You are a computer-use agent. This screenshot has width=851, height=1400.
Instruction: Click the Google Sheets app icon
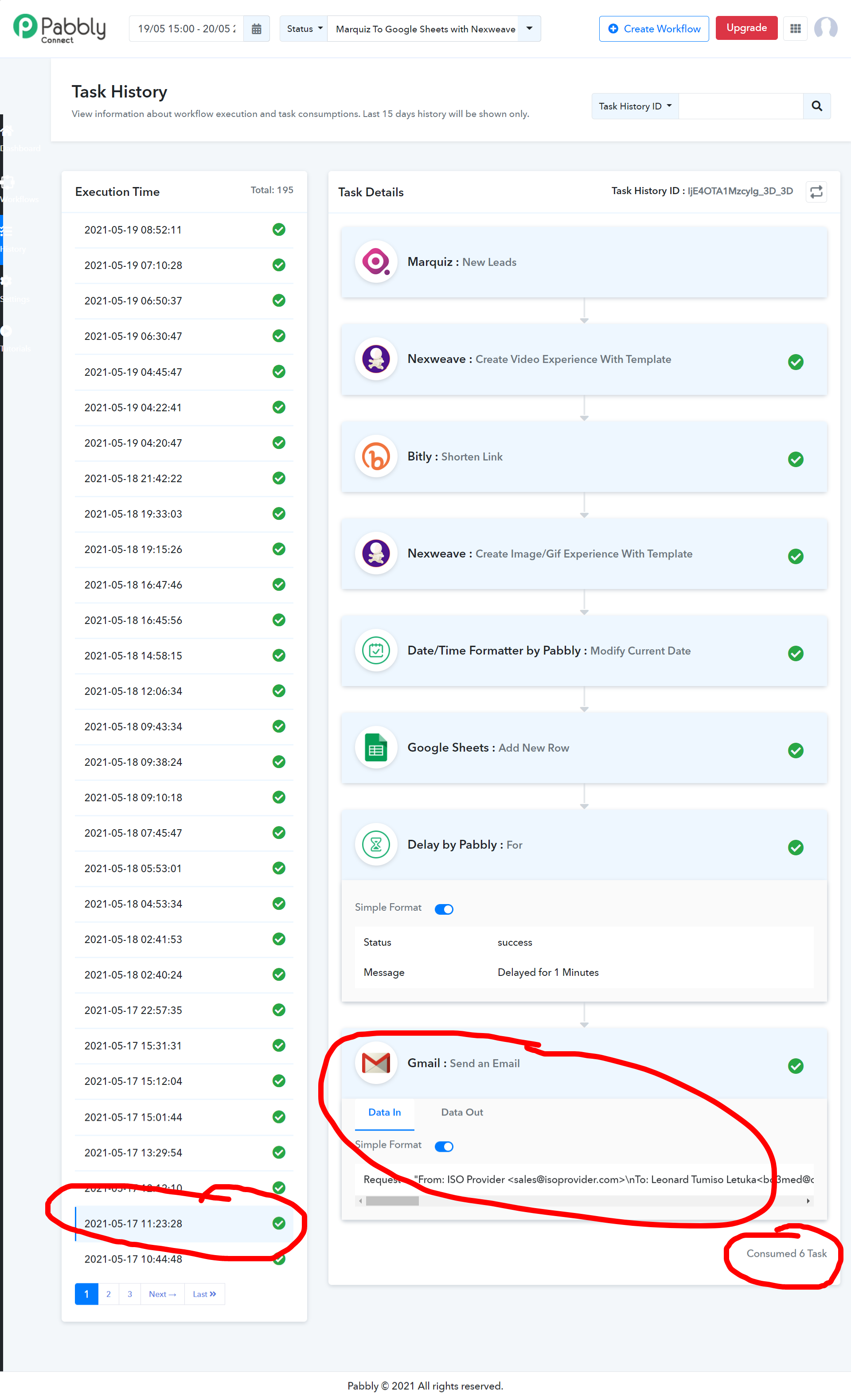(375, 748)
